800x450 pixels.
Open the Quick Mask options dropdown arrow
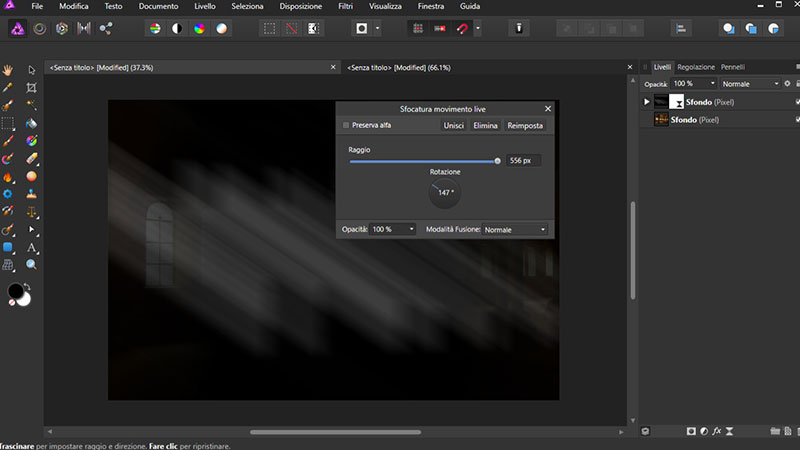point(378,29)
